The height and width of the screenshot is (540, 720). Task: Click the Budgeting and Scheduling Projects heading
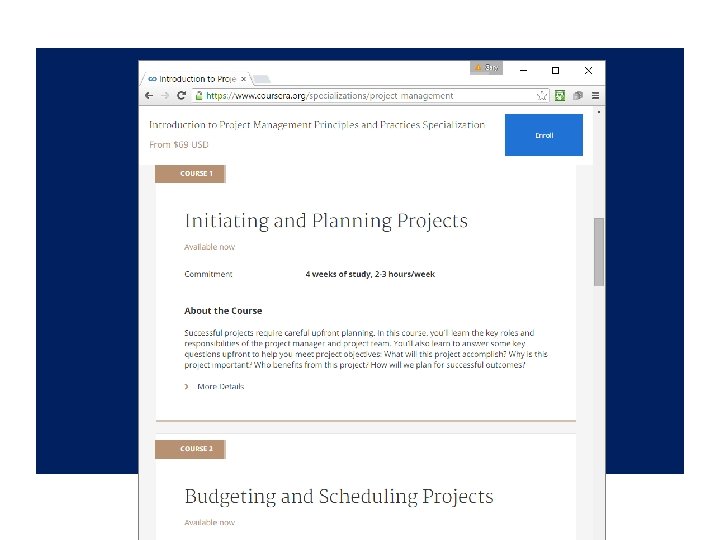[338, 497]
